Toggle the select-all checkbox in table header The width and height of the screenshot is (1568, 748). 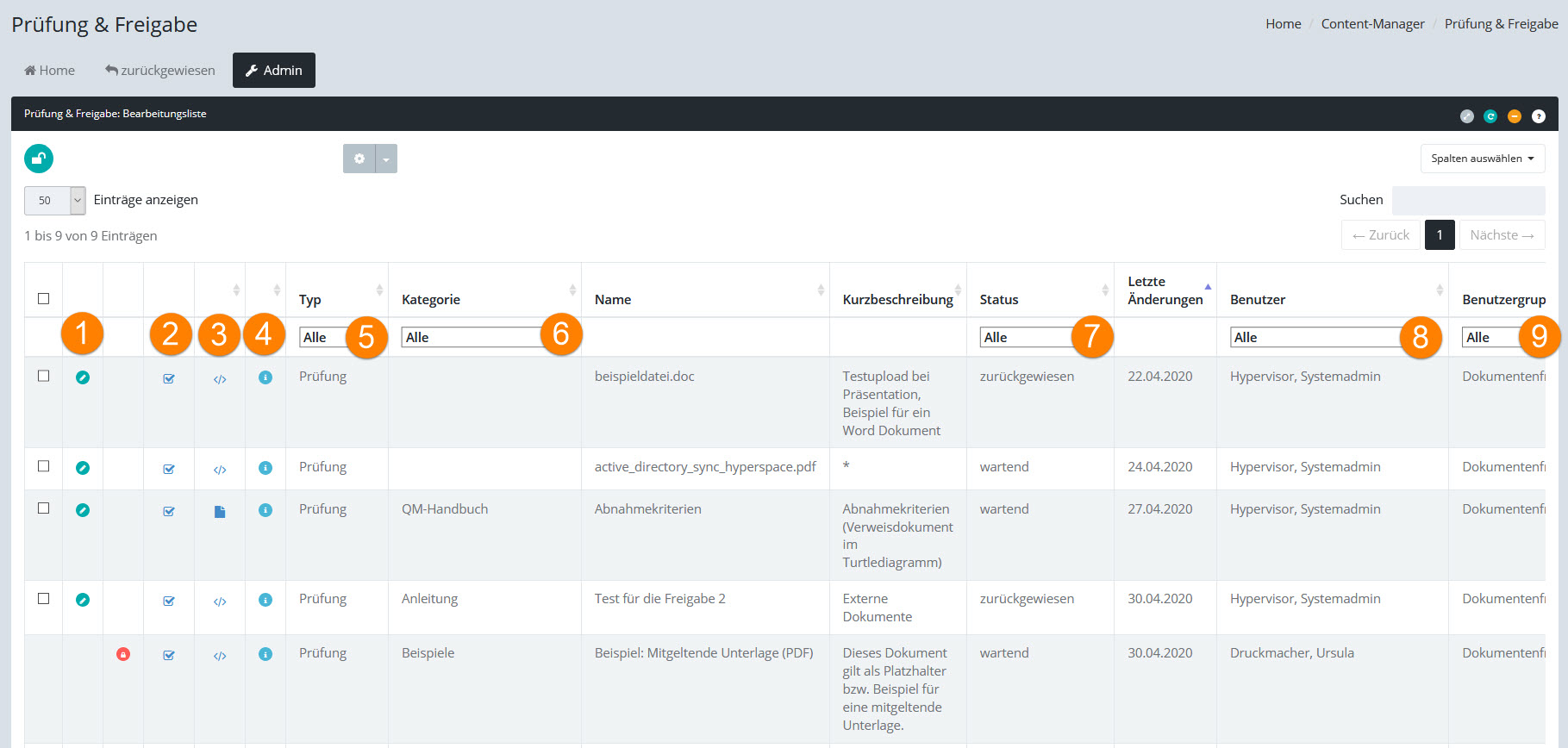44,299
